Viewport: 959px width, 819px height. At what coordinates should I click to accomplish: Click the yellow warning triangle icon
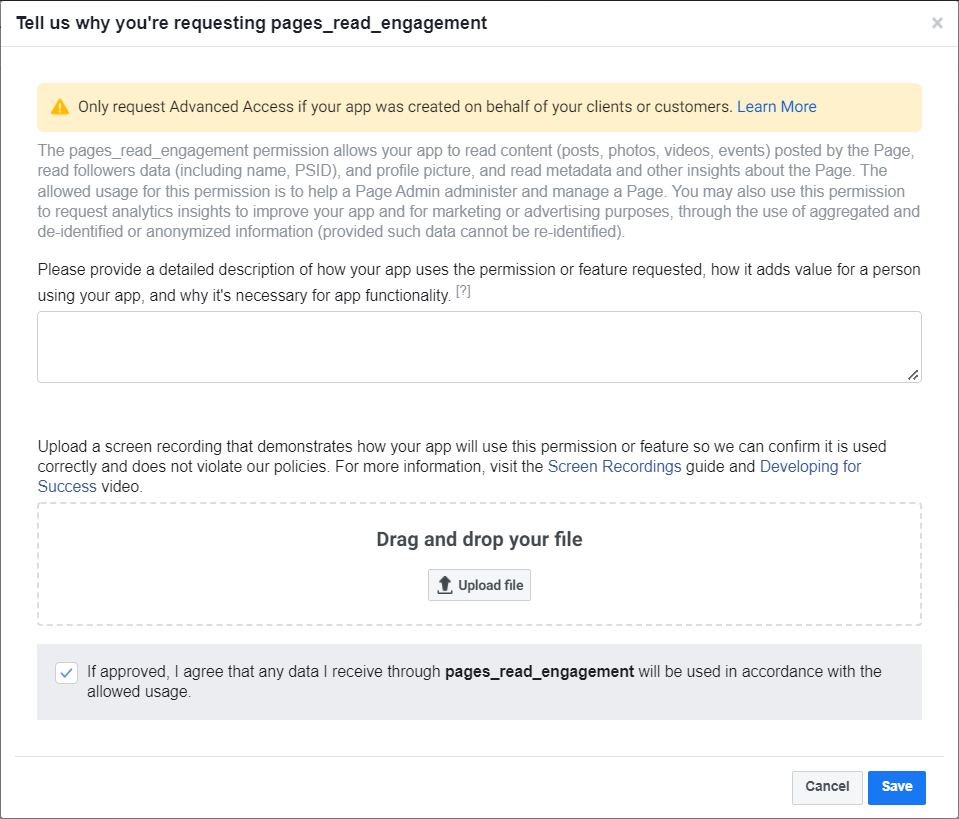(60, 107)
